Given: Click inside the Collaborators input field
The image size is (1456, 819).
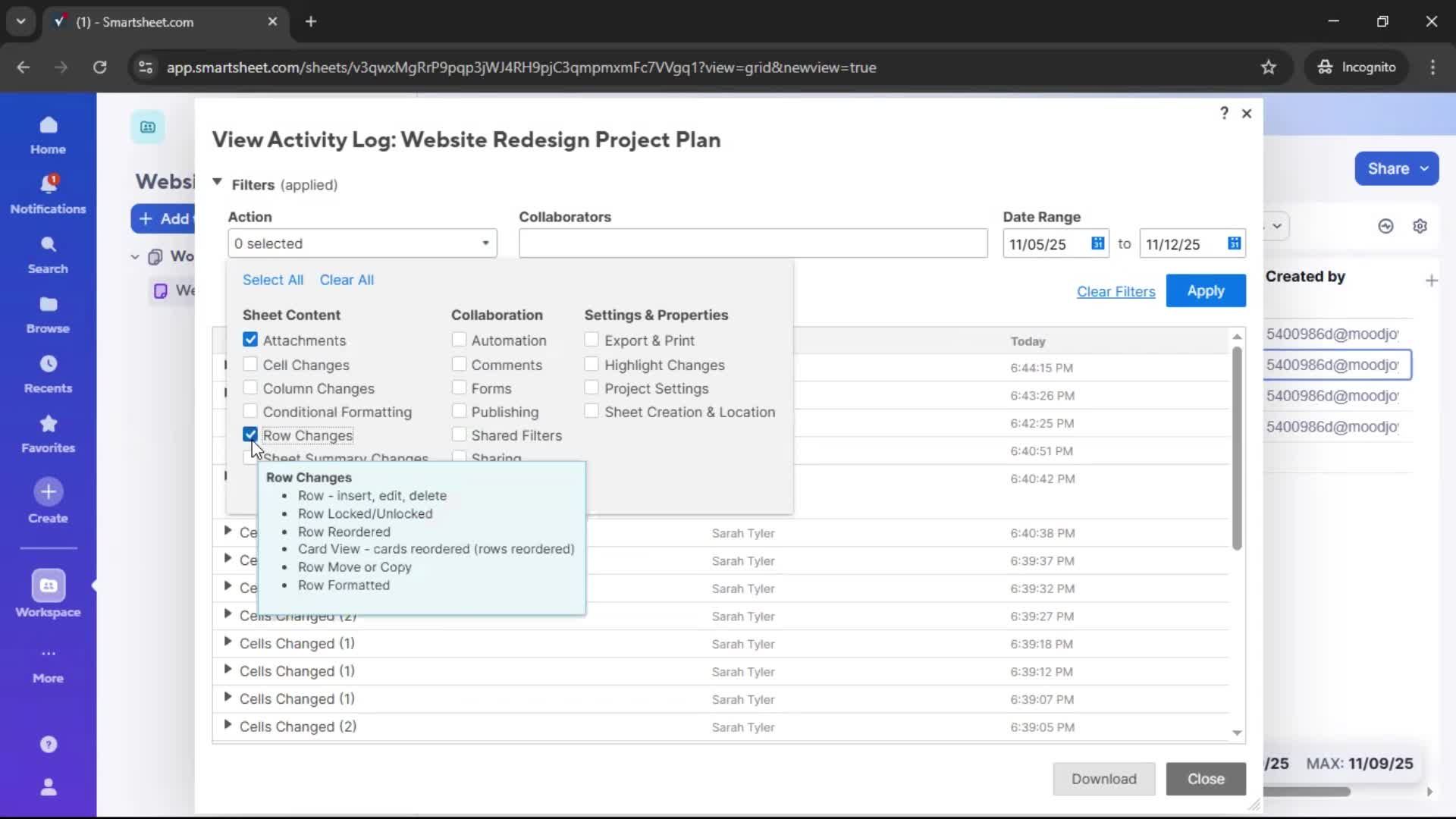Looking at the screenshot, I should 752,243.
